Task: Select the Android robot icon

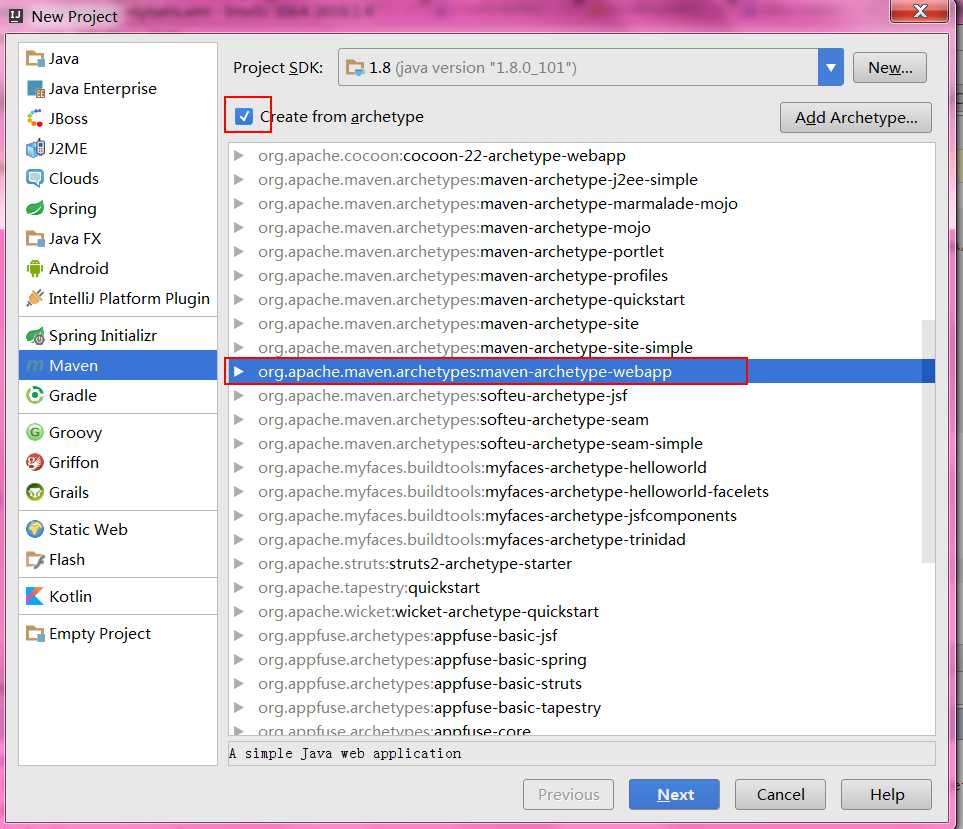Action: pos(35,268)
